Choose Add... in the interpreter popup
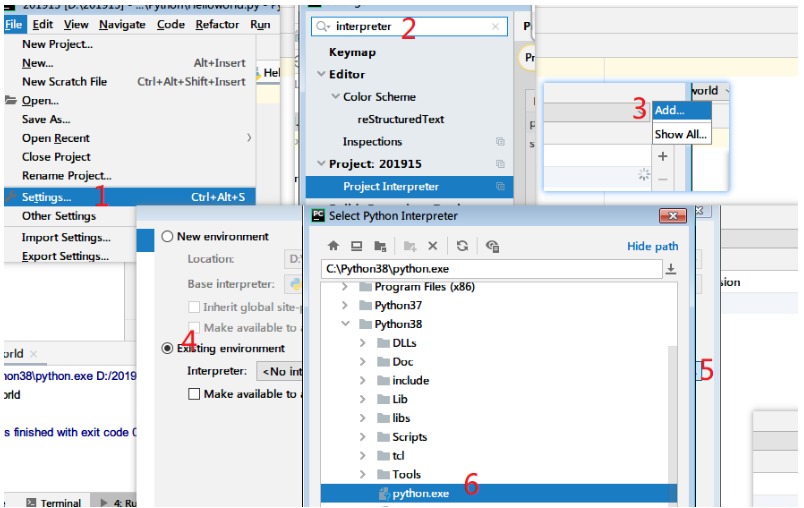Viewport: 804px width, 508px height. 681,110
